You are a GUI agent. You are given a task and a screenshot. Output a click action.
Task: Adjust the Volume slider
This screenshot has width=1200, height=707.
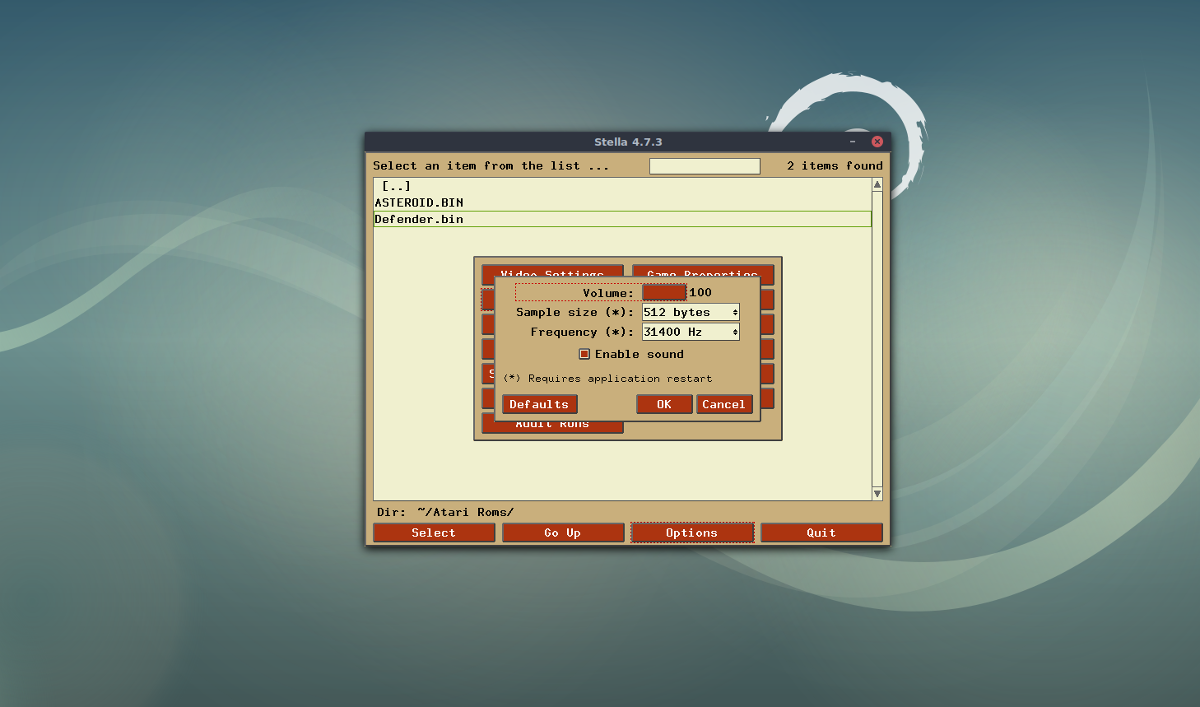[664, 293]
